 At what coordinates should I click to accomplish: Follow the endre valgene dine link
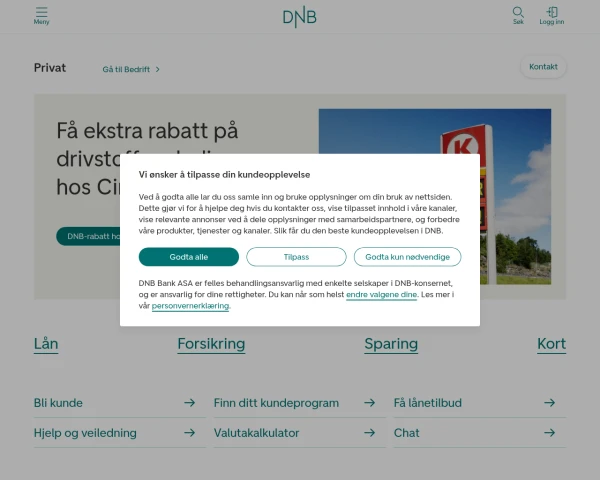382,294
